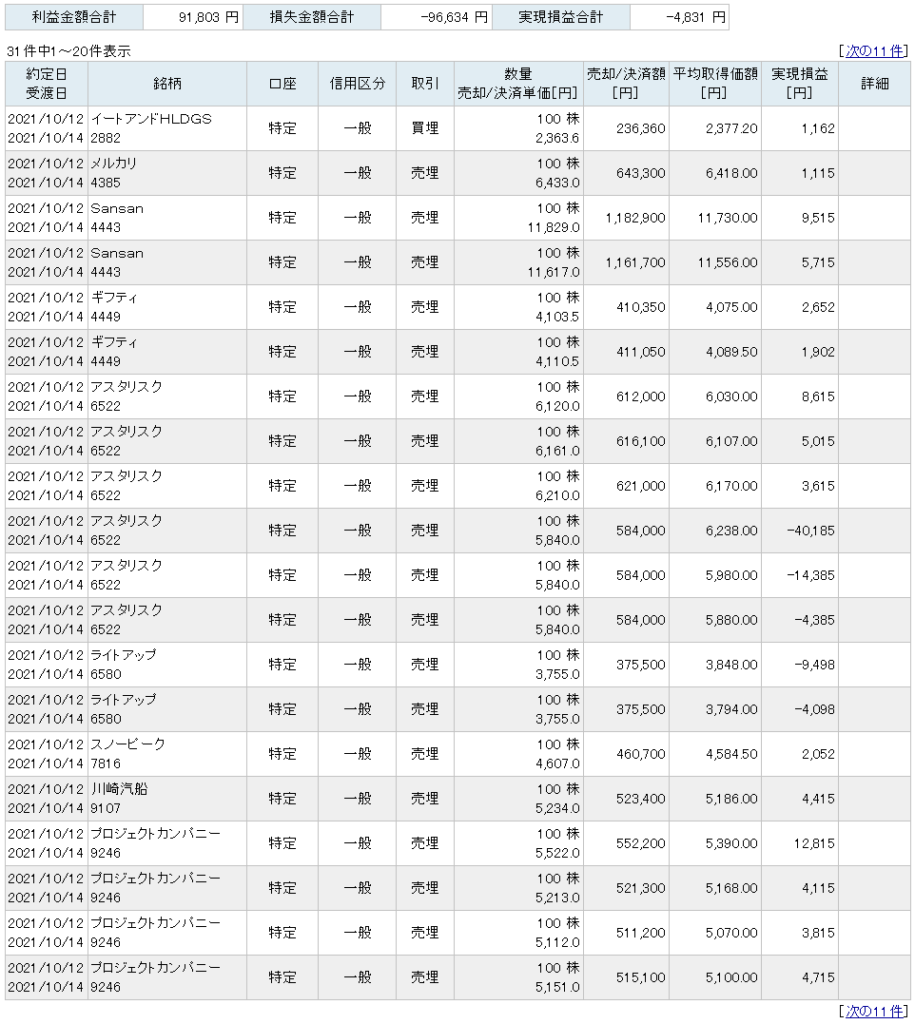Open the 次の11件 link above the table

[875, 51]
